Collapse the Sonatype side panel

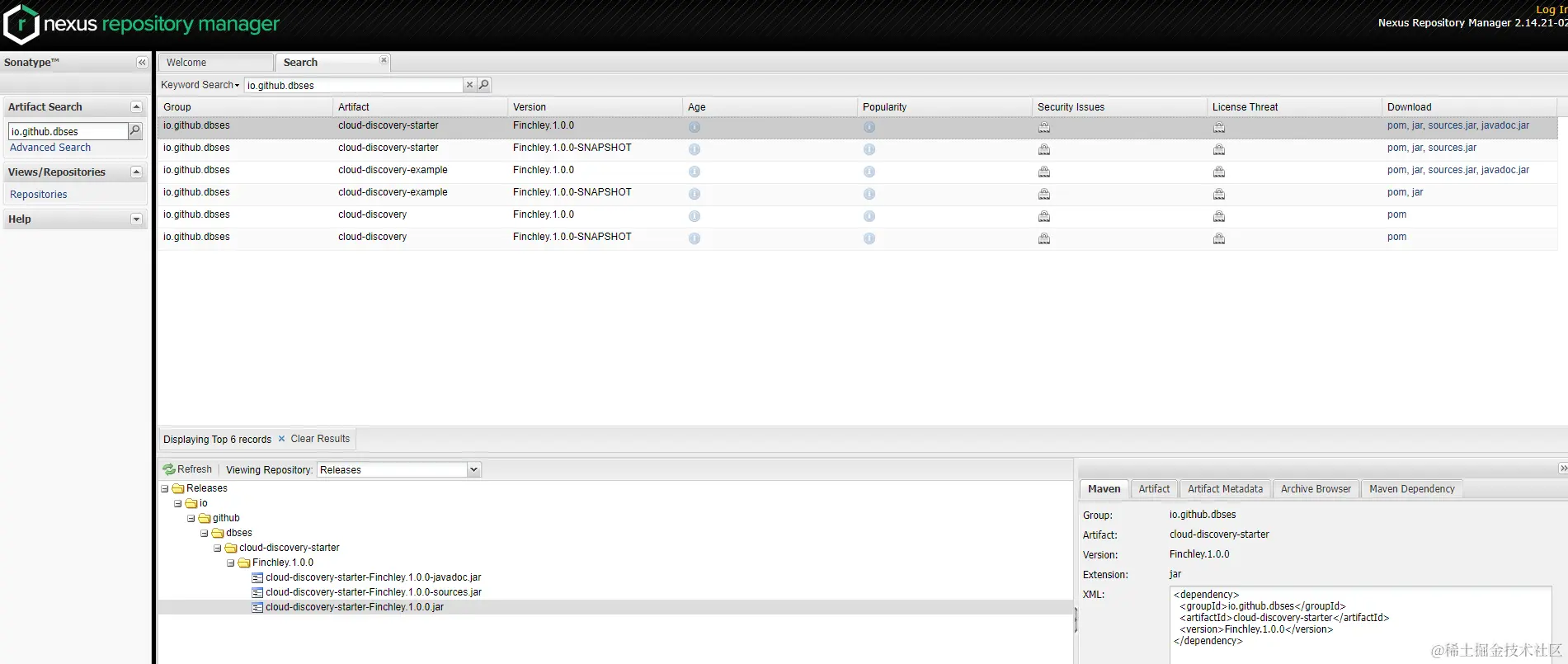click(142, 63)
